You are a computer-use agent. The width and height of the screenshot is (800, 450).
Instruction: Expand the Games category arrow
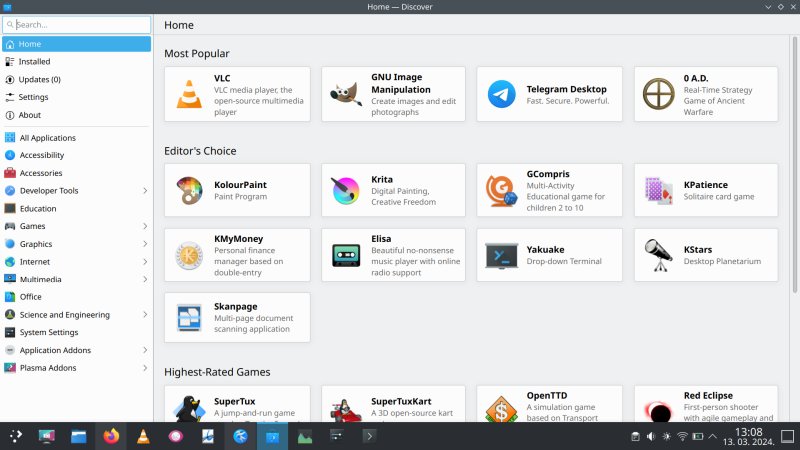[145, 226]
